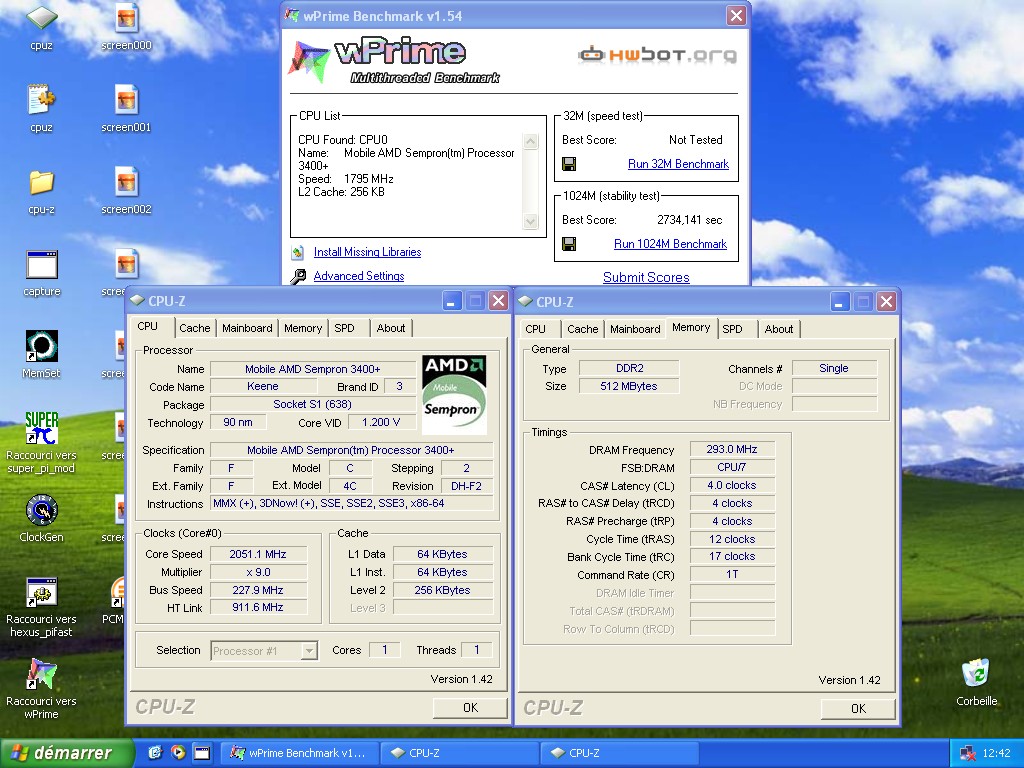Click the Memory Size 512 MBytes value

[x=629, y=386]
